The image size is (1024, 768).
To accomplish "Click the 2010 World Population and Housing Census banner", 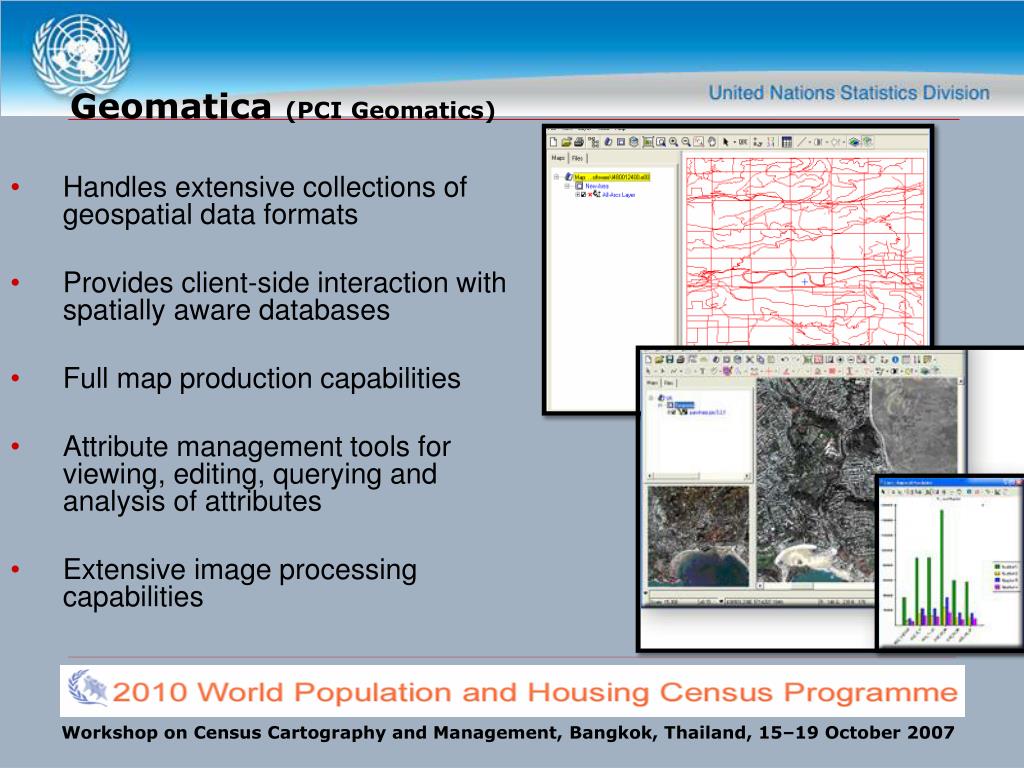I will (x=512, y=691).
